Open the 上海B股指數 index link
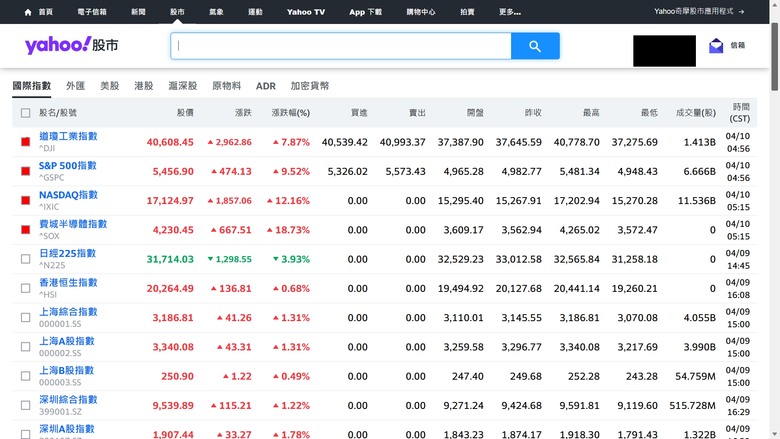780x439 pixels. 66,370
